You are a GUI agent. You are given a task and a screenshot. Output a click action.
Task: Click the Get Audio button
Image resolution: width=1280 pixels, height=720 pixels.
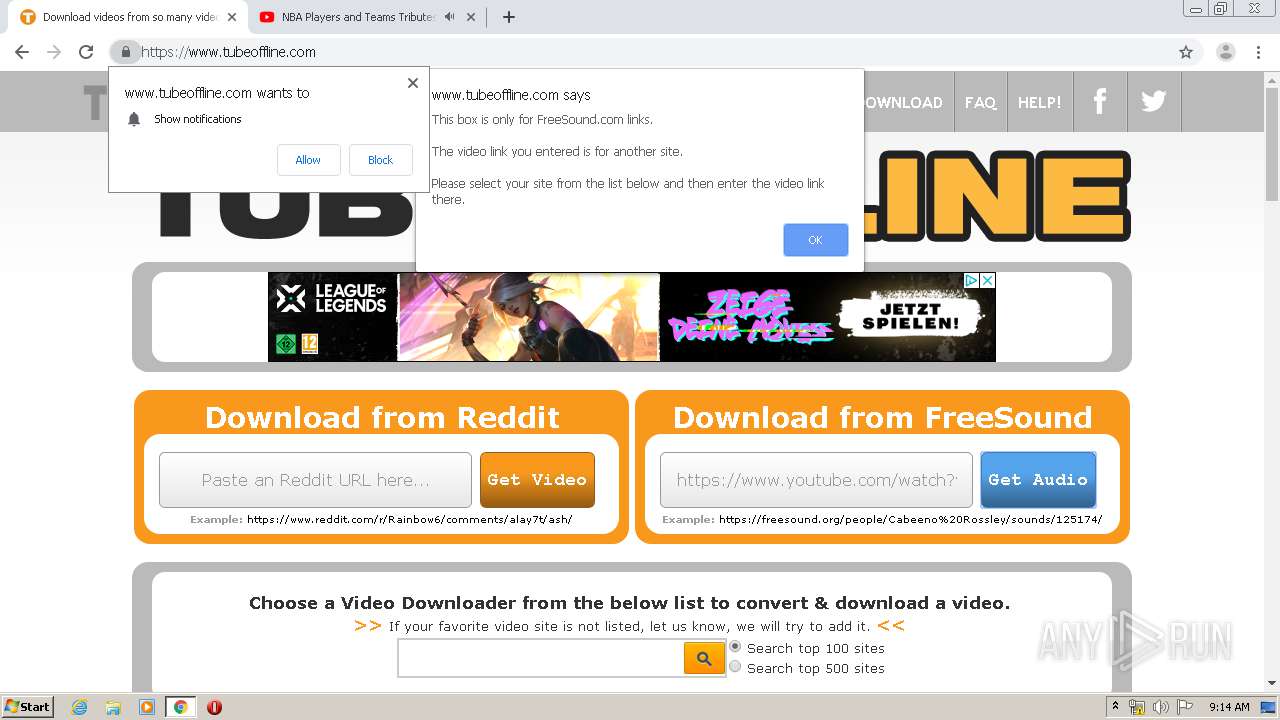(1038, 480)
